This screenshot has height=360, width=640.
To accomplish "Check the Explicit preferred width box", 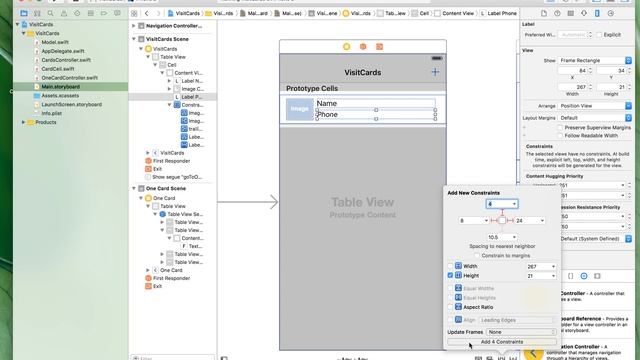I will [599, 35].
